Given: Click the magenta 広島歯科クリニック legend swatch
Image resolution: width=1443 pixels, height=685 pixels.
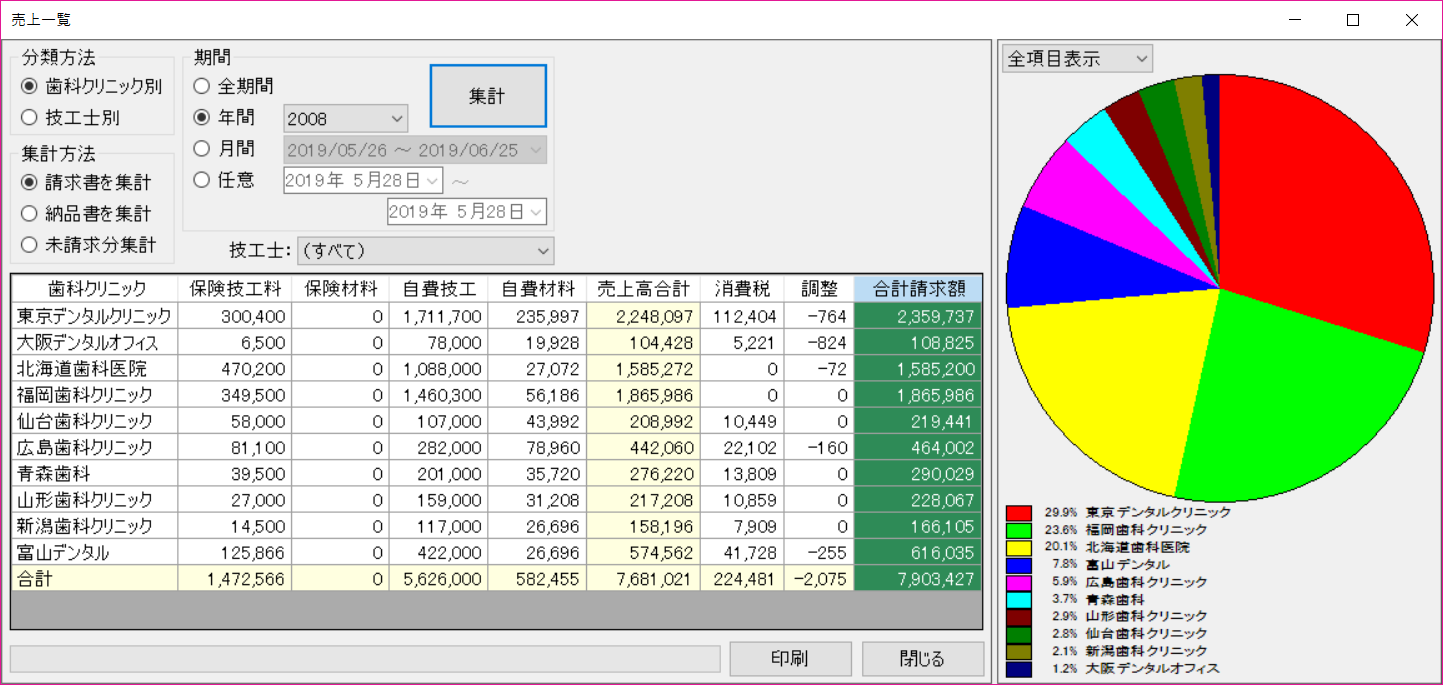Looking at the screenshot, I should point(1019,582).
